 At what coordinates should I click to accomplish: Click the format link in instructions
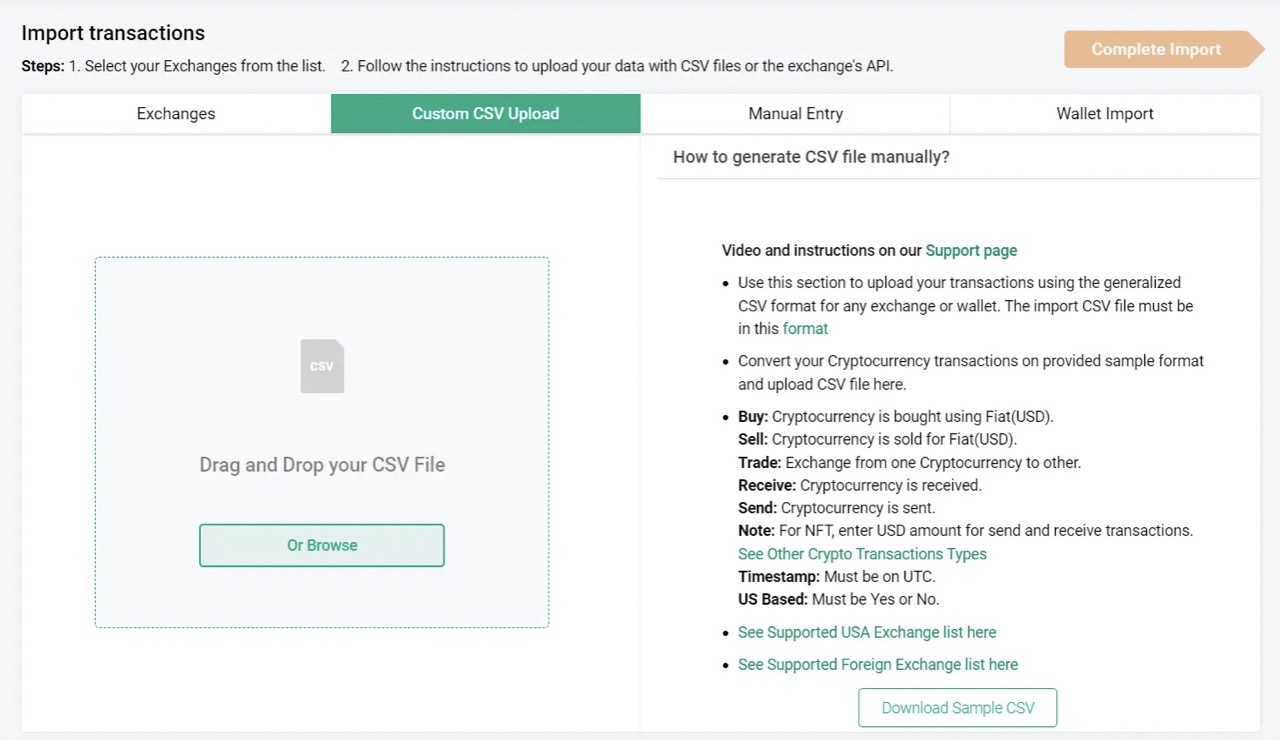[805, 328]
